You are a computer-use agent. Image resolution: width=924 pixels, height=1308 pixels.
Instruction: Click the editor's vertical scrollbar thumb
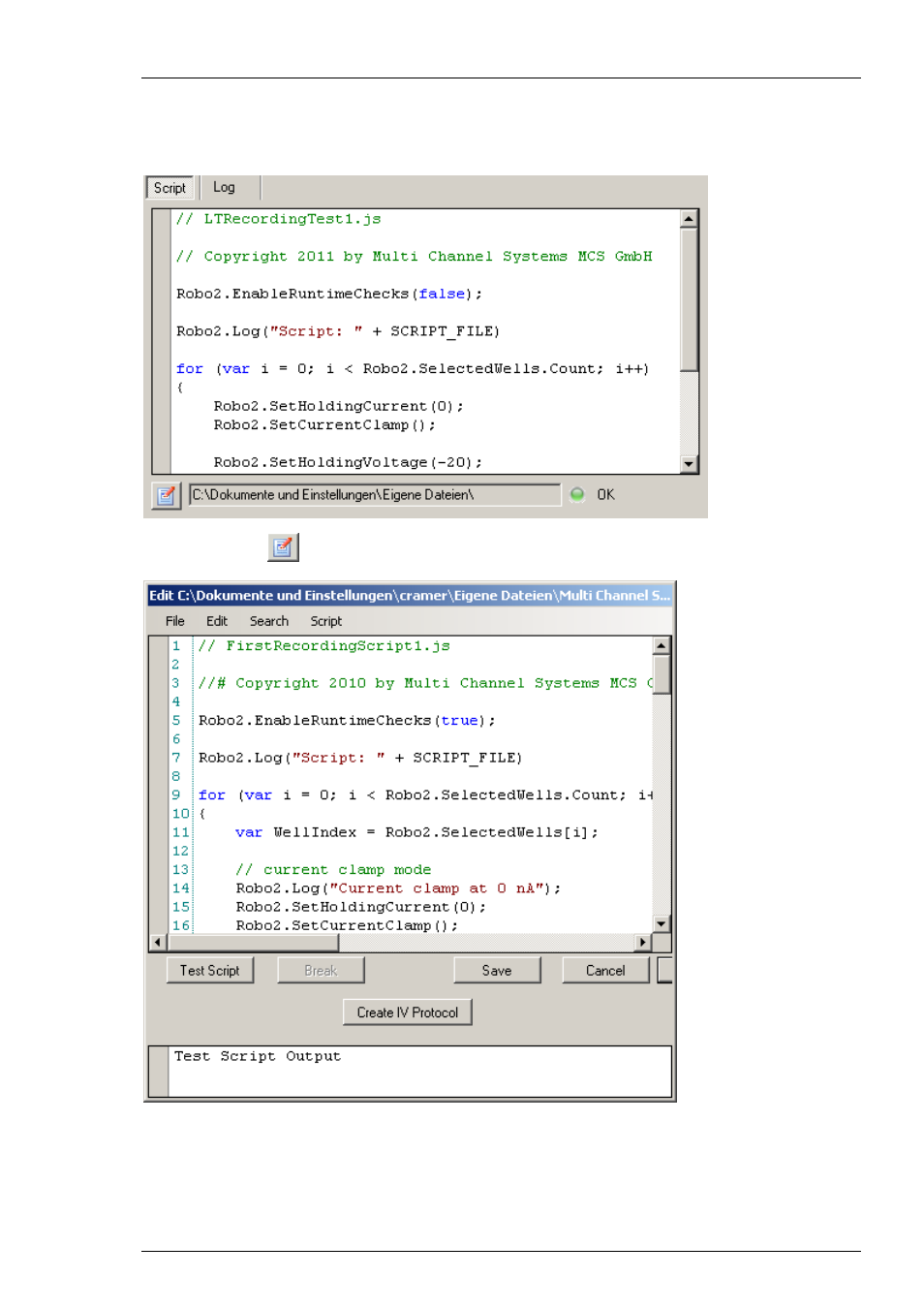click(662, 674)
